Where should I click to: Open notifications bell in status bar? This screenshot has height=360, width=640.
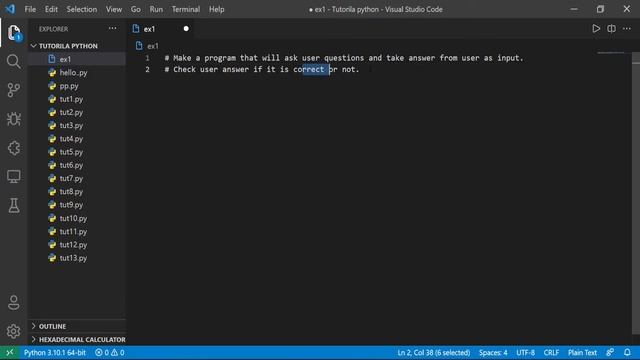pyautogui.click(x=627, y=353)
